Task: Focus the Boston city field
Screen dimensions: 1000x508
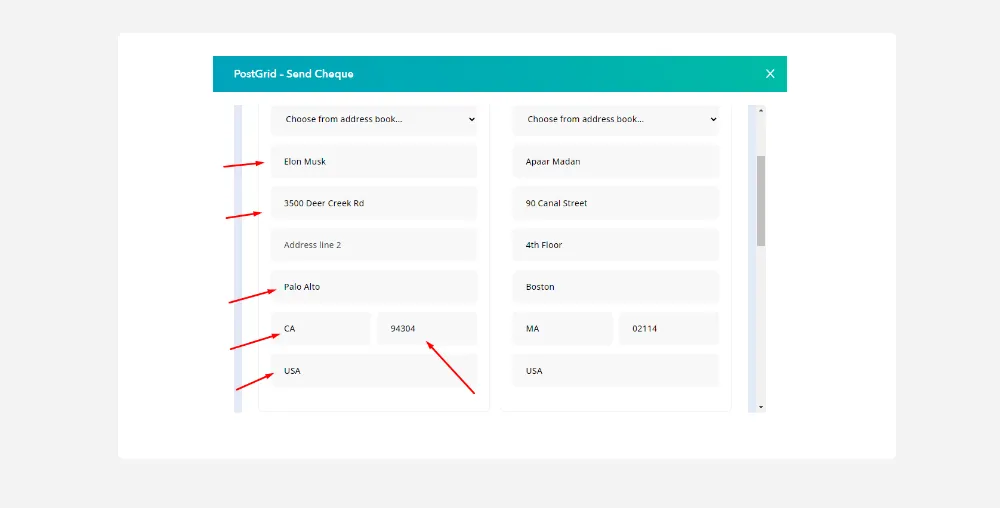Action: point(616,287)
